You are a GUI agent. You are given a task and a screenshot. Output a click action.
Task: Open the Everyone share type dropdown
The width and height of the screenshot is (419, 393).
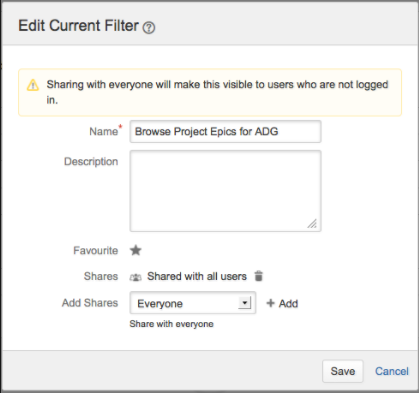193,303
